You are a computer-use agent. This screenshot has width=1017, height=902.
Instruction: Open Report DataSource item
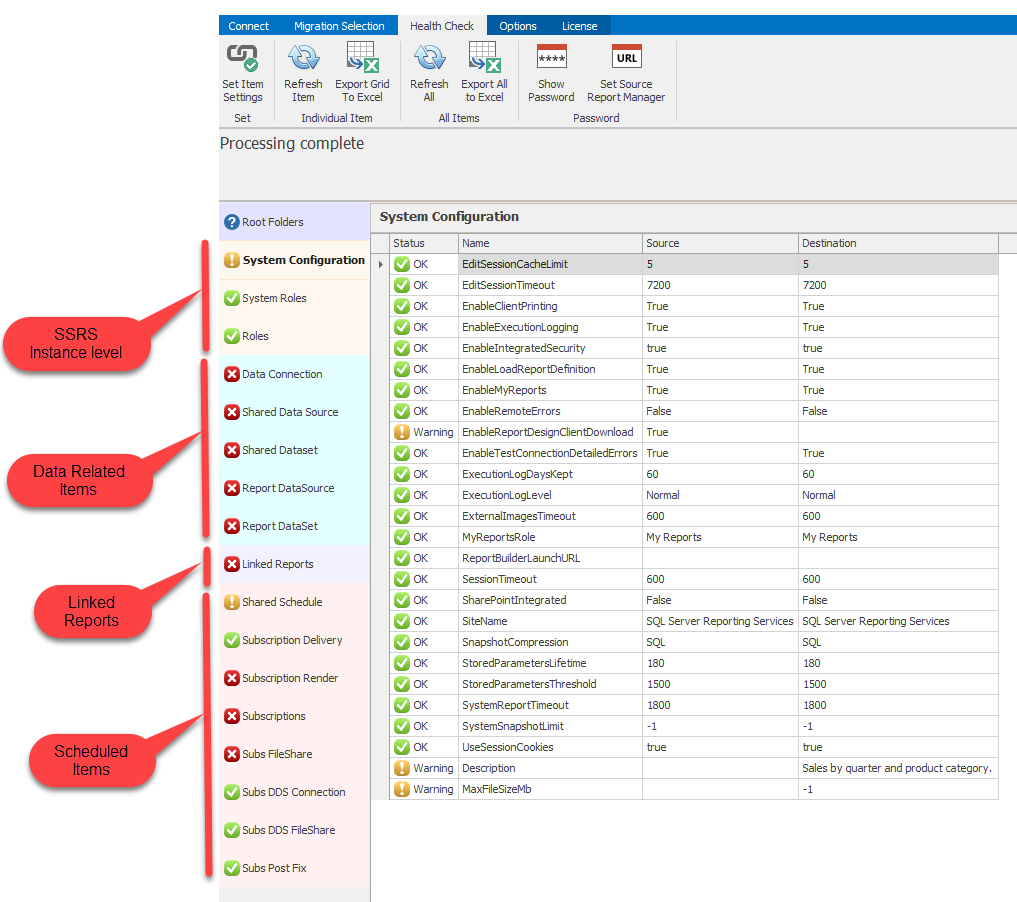coord(294,488)
